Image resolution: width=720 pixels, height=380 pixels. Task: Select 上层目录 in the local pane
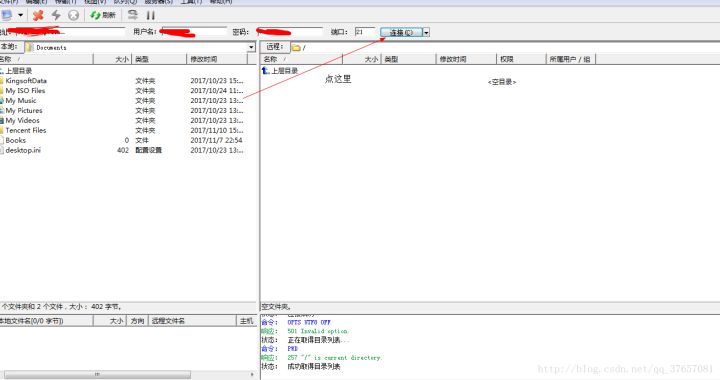coord(18,71)
